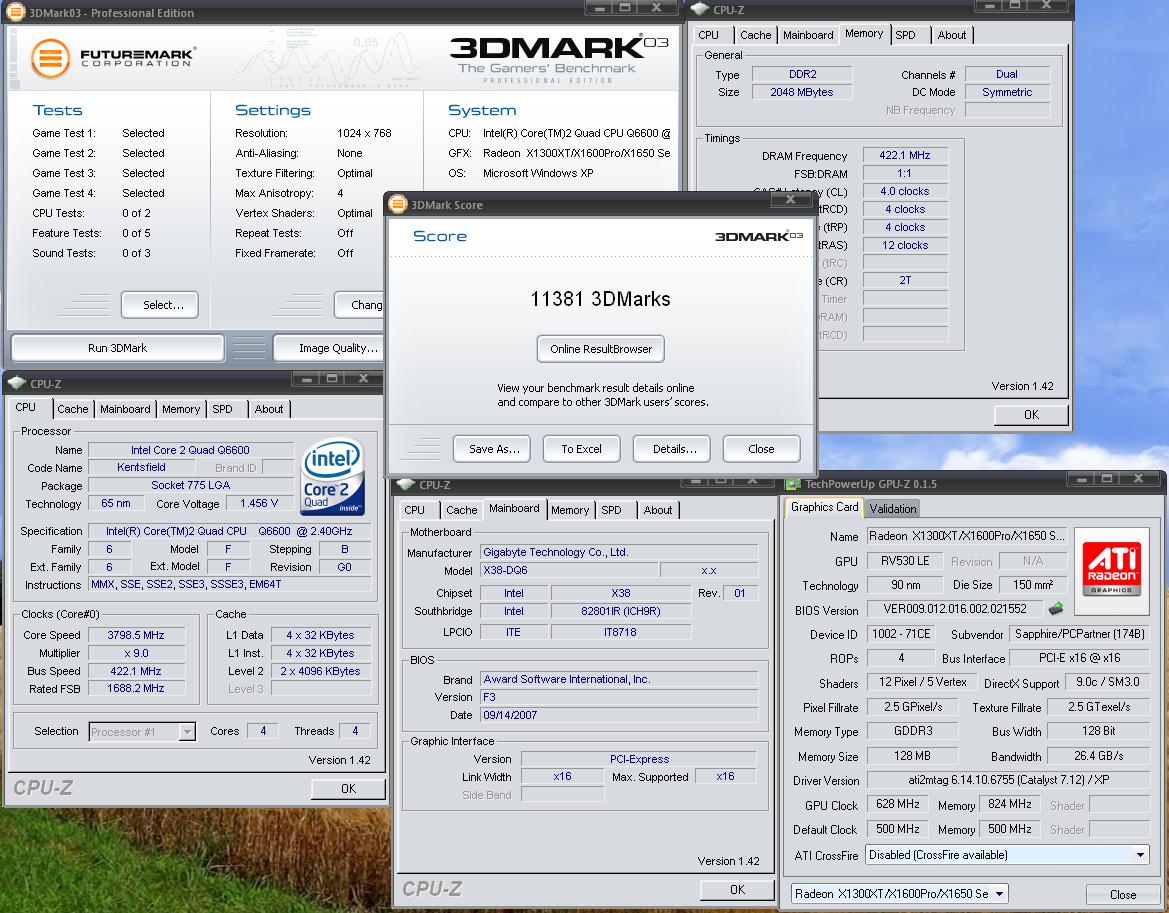The image size is (1169, 913).
Task: Click the Select... tests button
Action: (x=160, y=305)
